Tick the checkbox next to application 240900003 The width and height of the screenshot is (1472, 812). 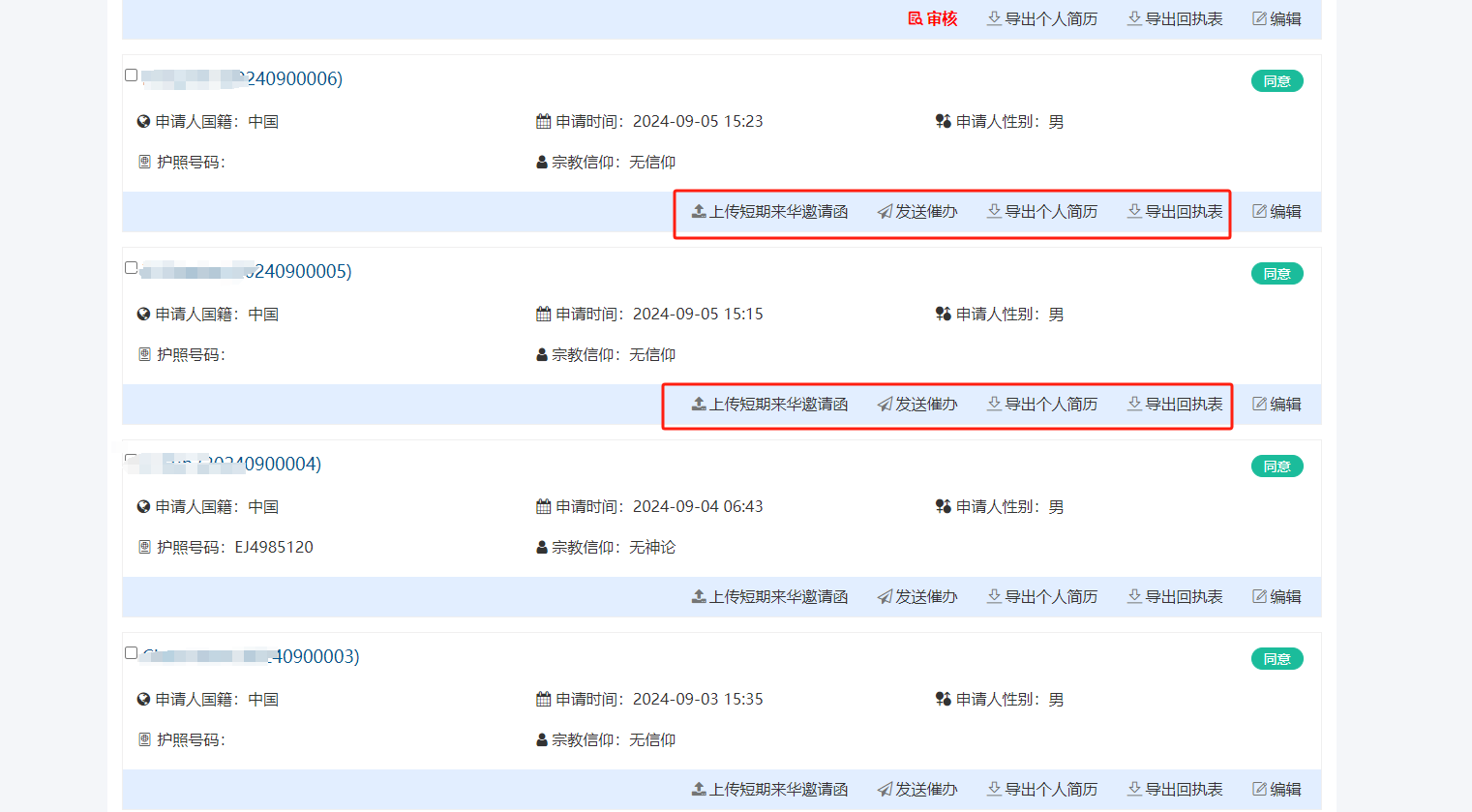point(131,652)
